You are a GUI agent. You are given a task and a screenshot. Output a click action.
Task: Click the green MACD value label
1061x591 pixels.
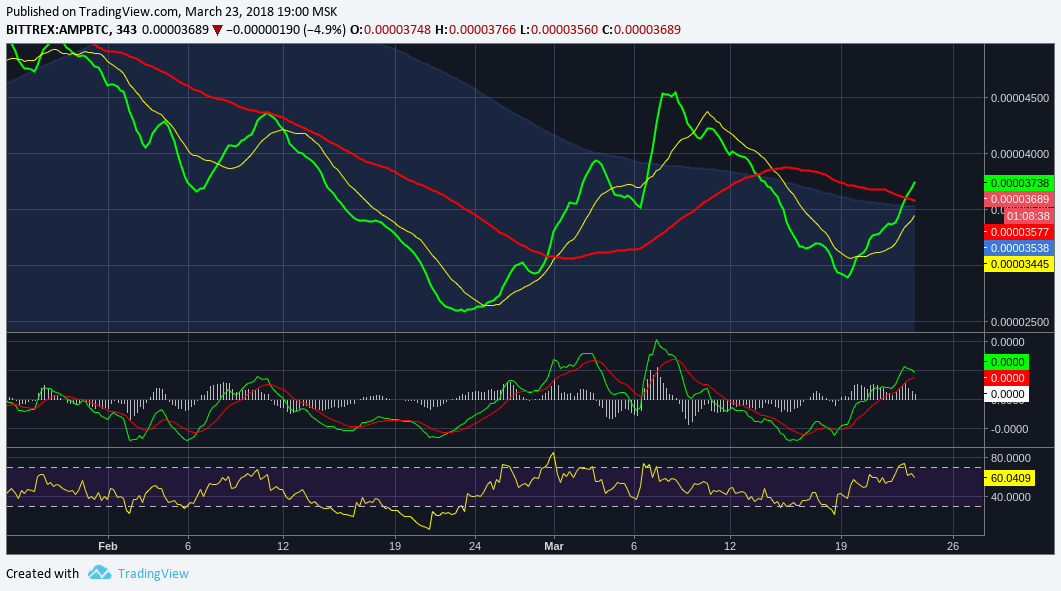point(1007,362)
